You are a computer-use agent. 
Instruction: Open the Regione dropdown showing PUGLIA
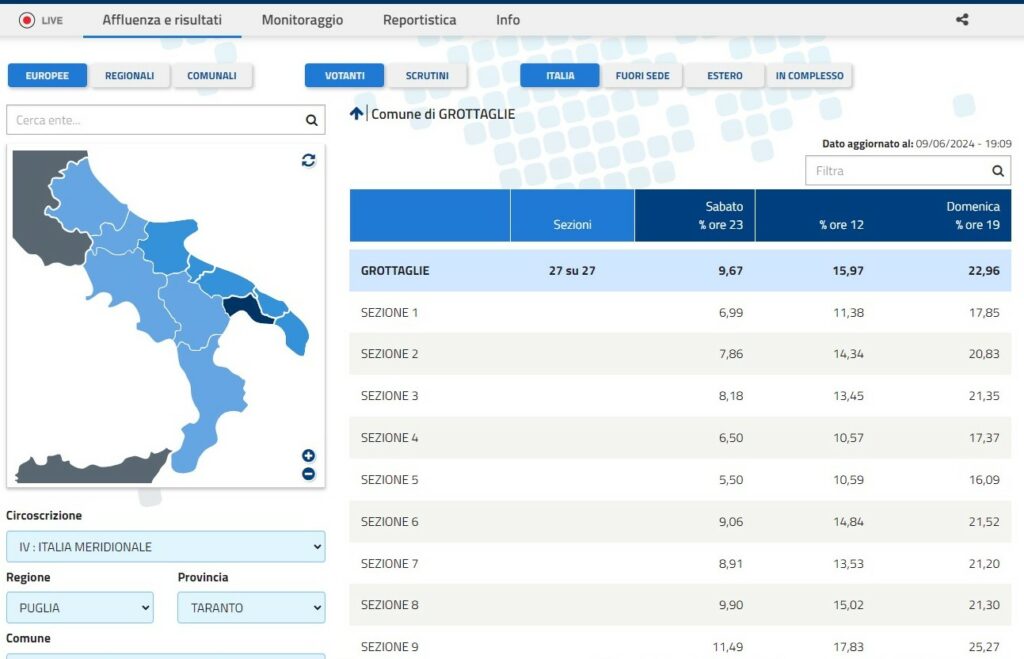pyautogui.click(x=80, y=607)
